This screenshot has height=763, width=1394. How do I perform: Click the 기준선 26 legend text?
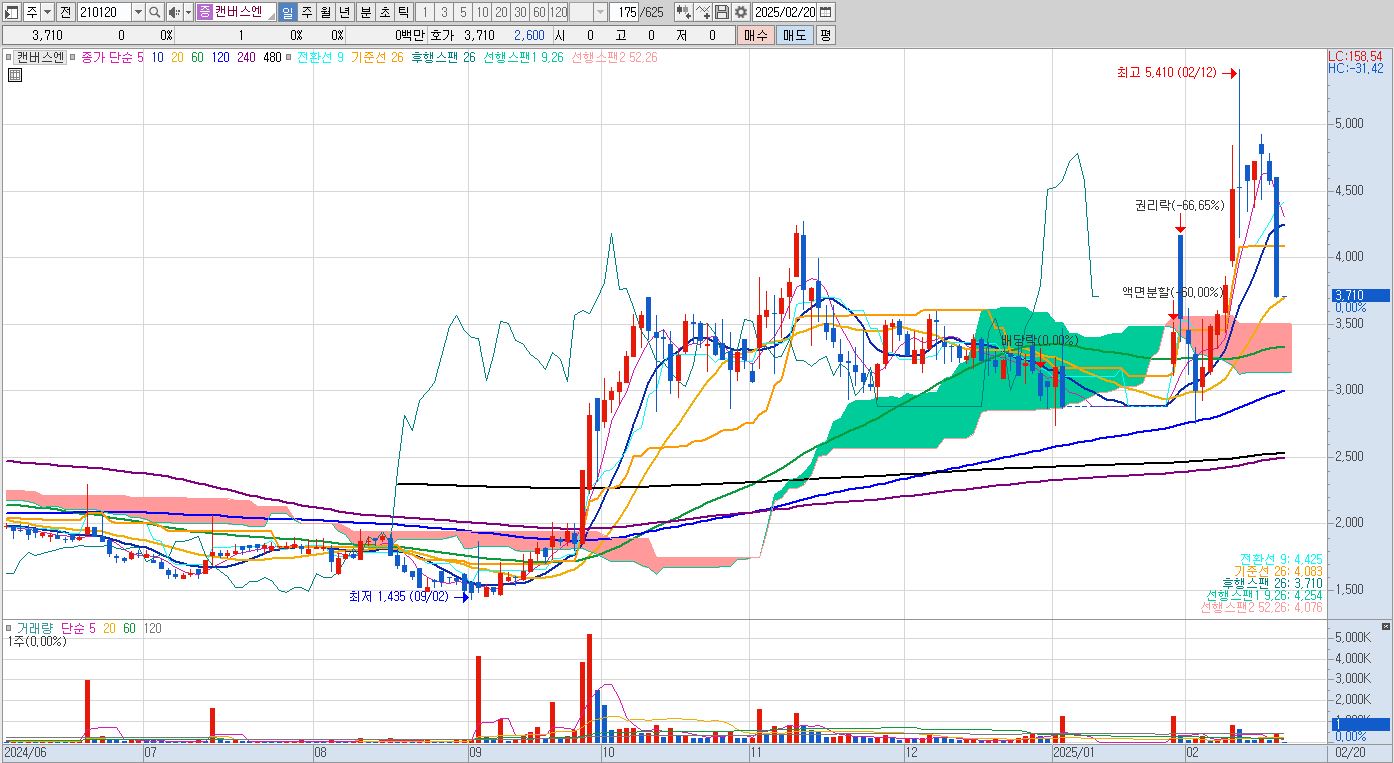(377, 57)
